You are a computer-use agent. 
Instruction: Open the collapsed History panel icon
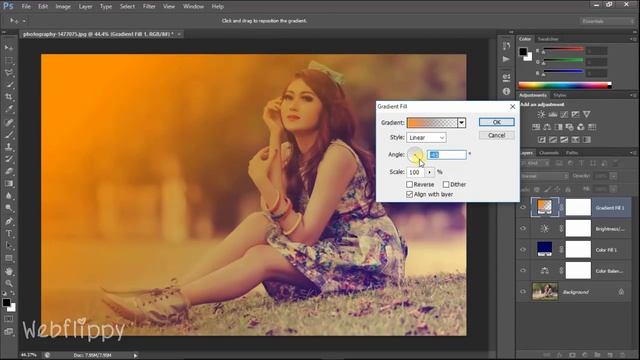point(507,46)
